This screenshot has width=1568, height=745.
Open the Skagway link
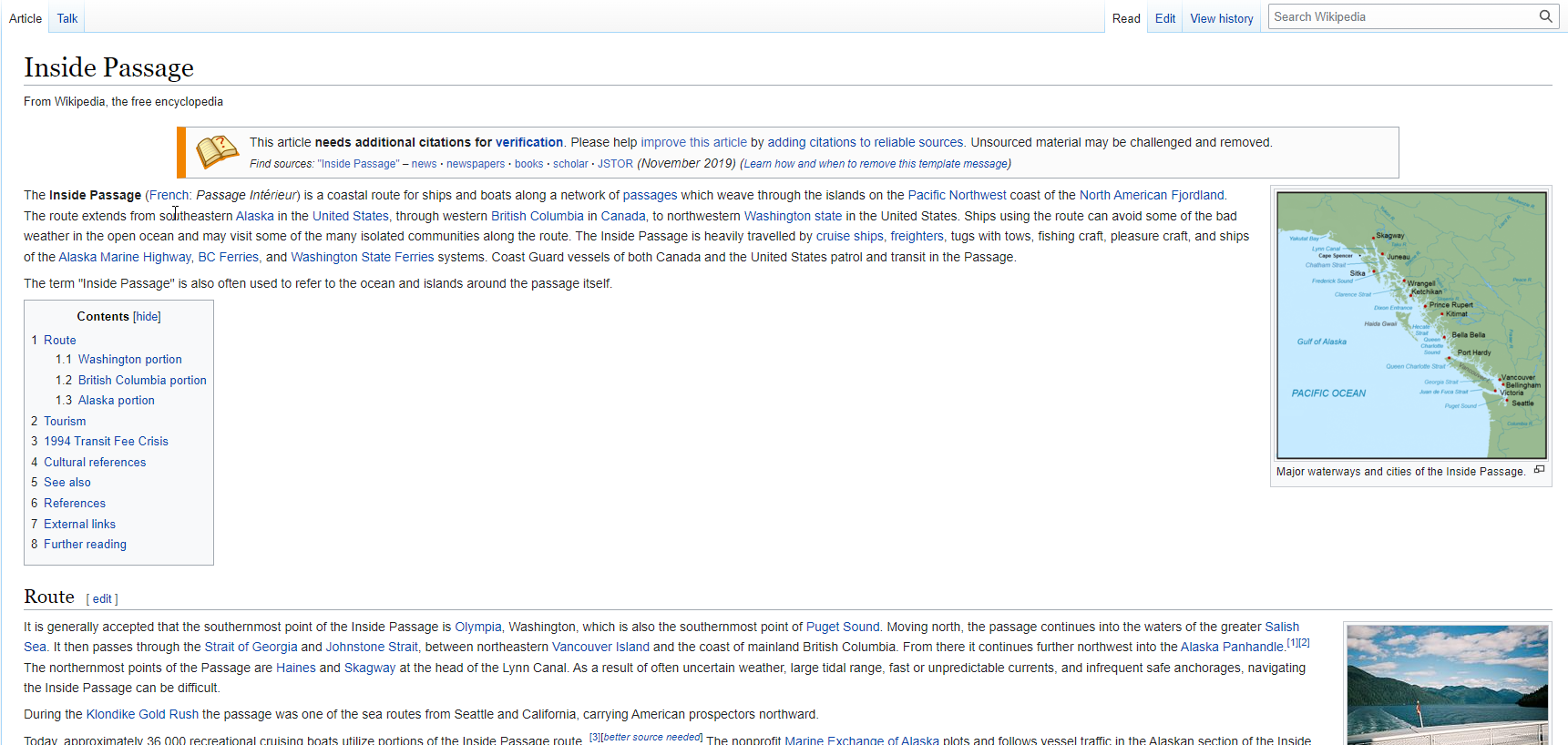click(x=370, y=668)
